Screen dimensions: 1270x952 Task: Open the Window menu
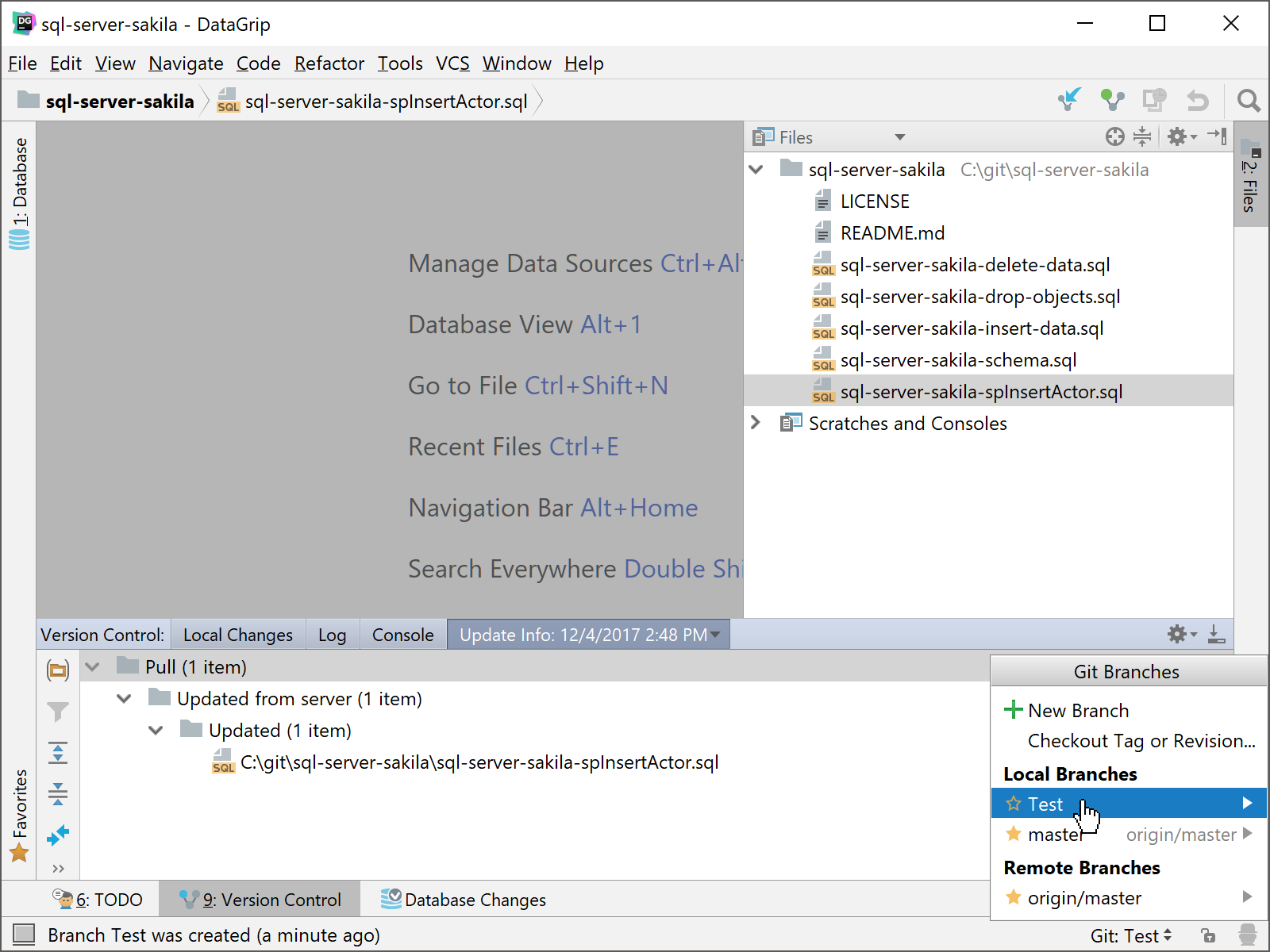point(517,63)
